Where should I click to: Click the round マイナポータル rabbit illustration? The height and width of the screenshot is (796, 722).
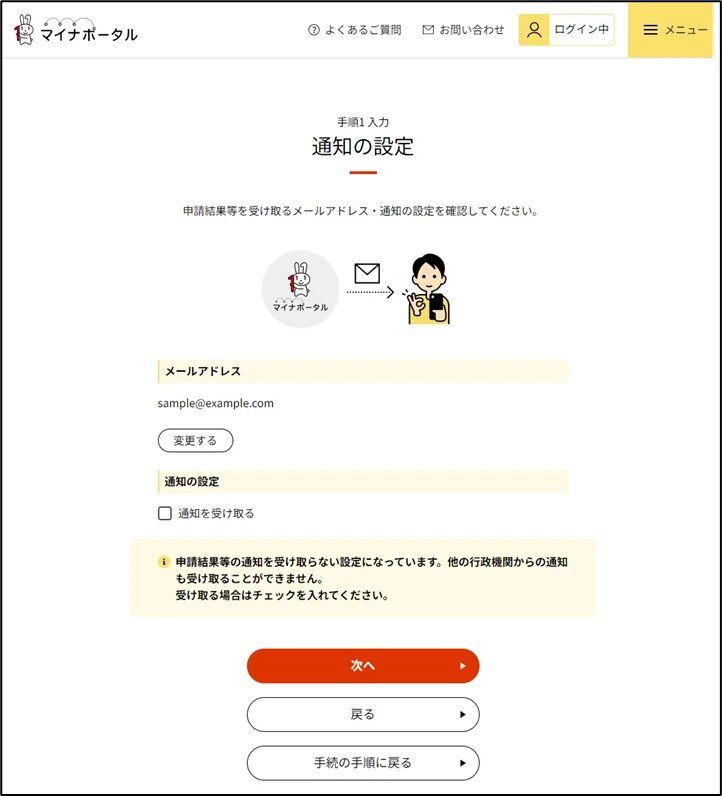[301, 289]
